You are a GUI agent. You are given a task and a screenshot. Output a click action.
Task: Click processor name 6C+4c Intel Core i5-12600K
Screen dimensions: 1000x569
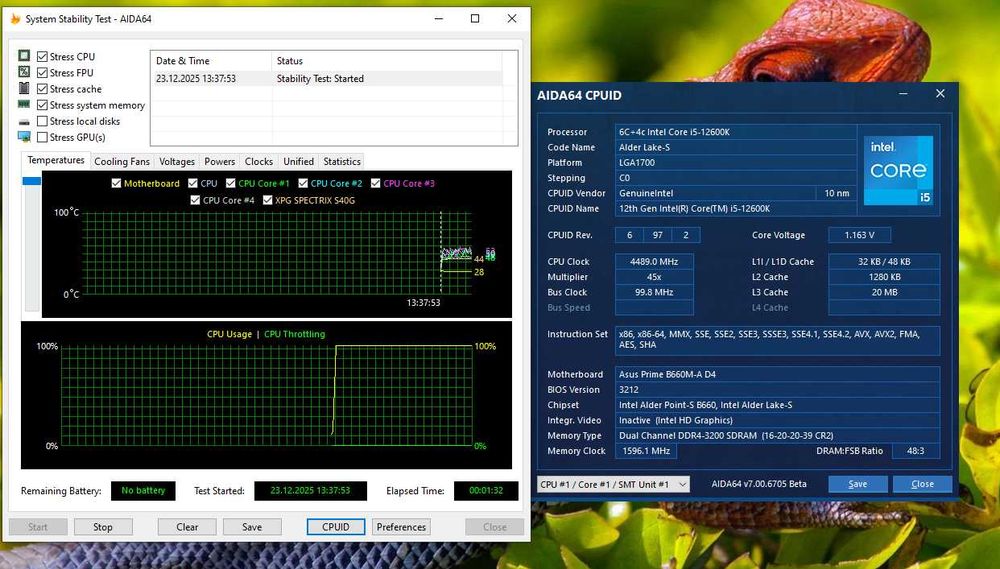pyautogui.click(x=735, y=132)
